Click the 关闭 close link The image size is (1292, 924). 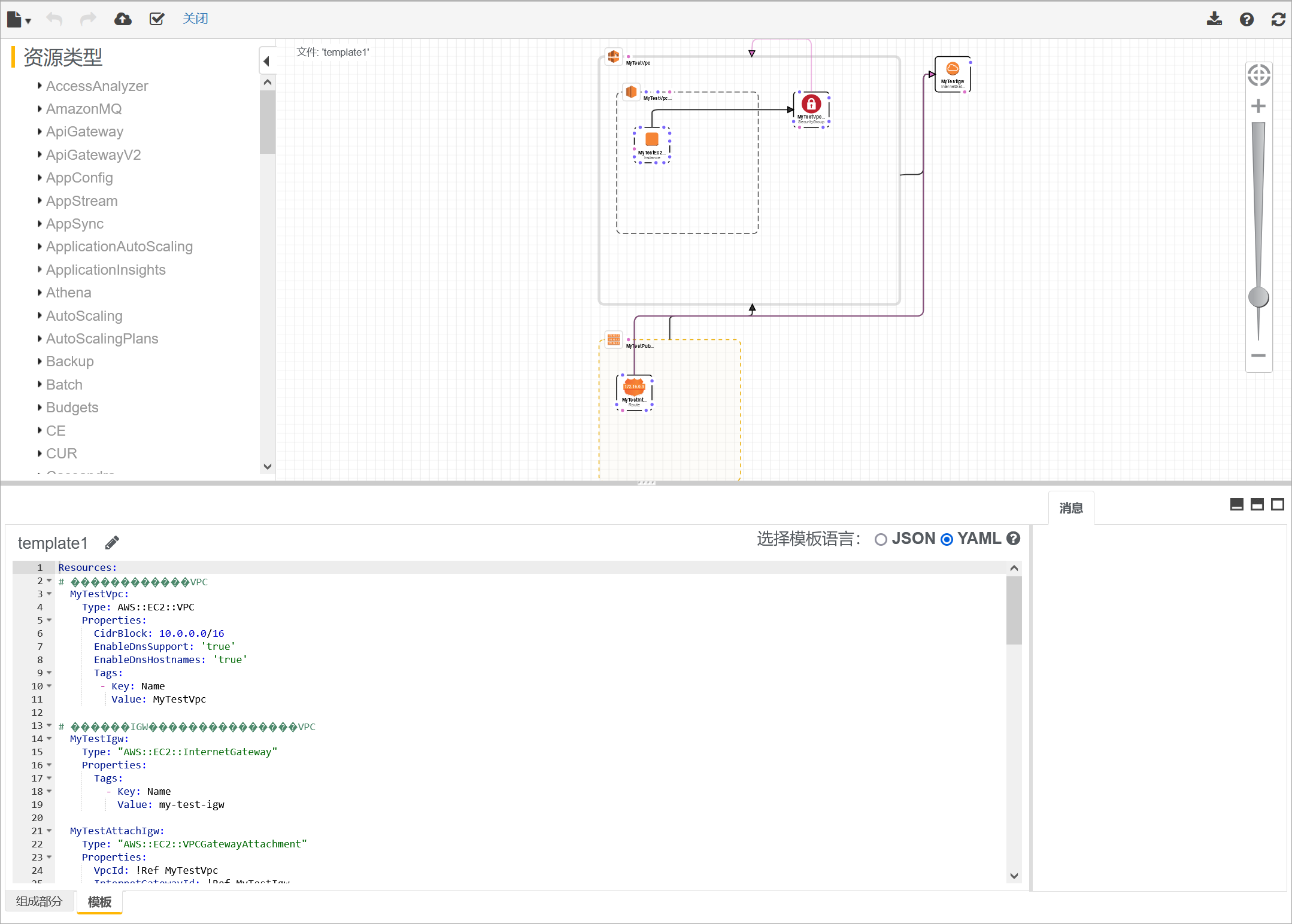[195, 19]
